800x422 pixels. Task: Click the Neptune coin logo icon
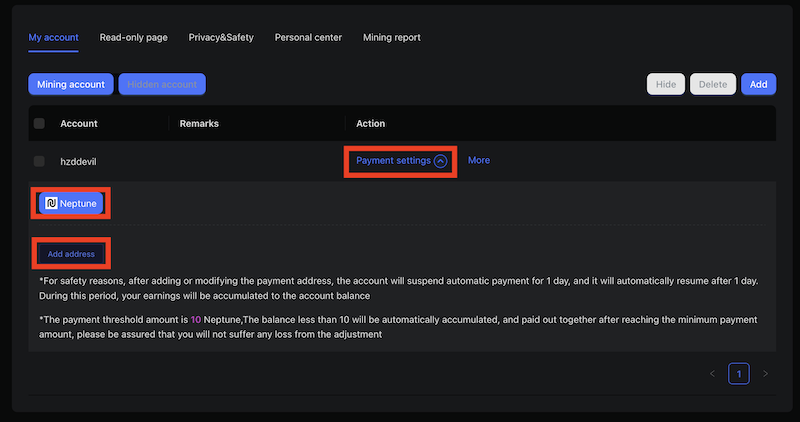point(51,203)
